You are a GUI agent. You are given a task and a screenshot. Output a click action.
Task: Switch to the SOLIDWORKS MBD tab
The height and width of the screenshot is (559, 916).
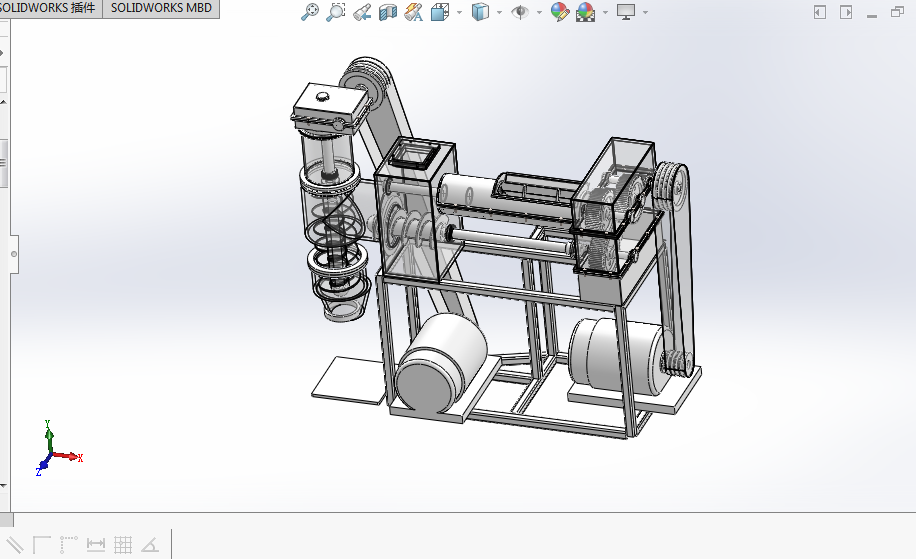point(161,9)
